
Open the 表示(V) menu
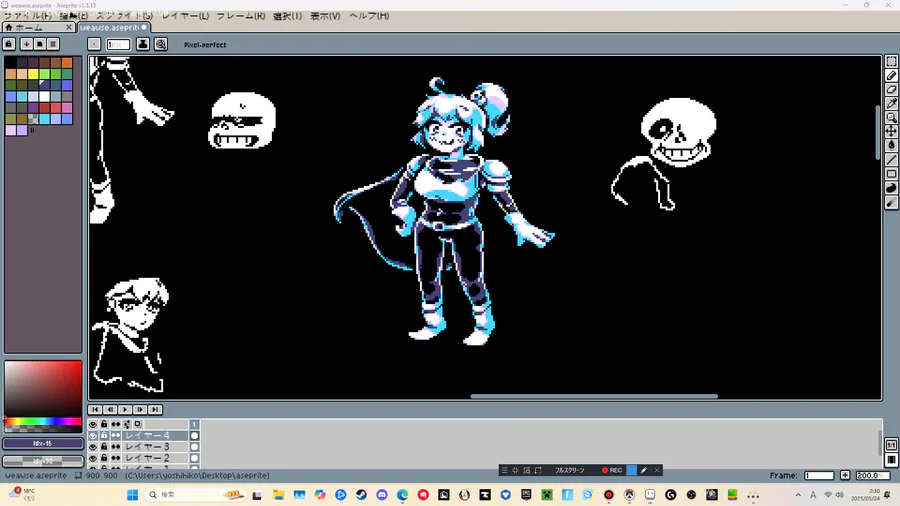coord(325,16)
